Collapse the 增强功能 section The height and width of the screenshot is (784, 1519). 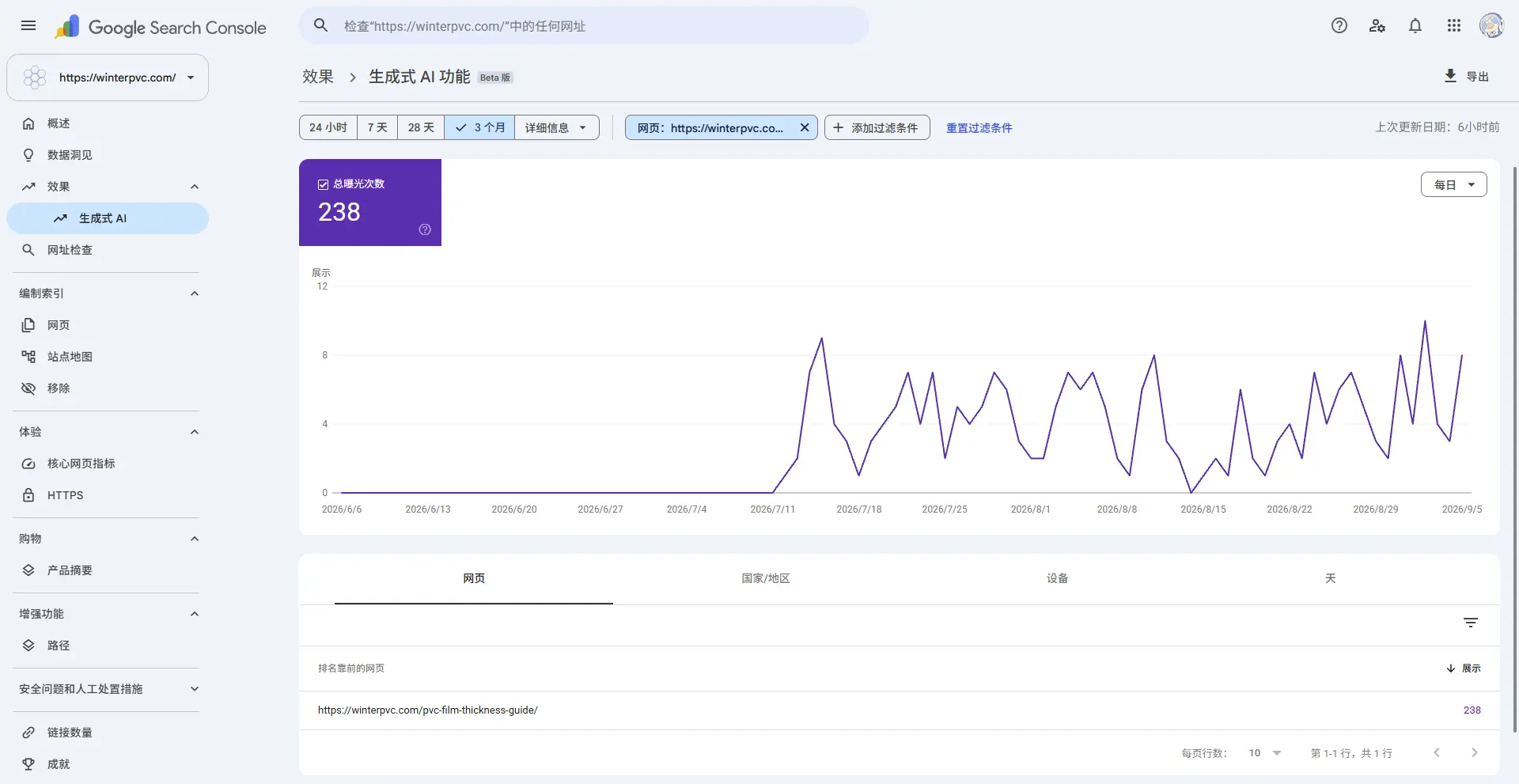(195, 614)
